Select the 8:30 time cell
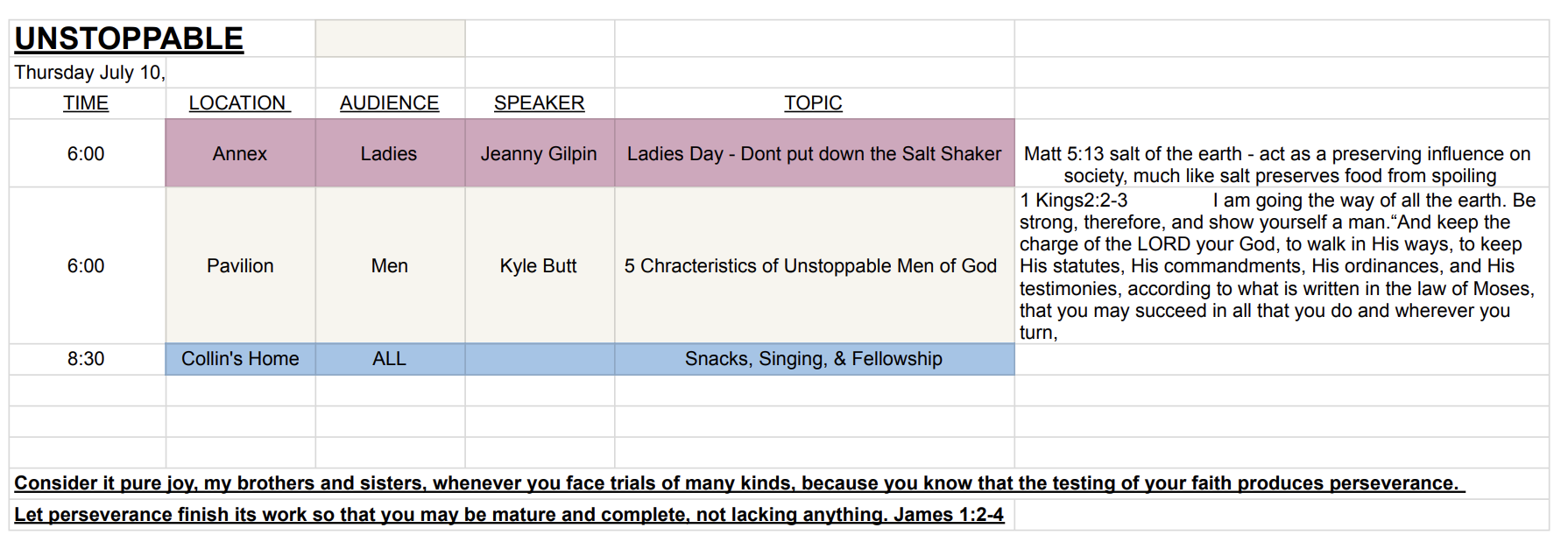 [x=86, y=359]
